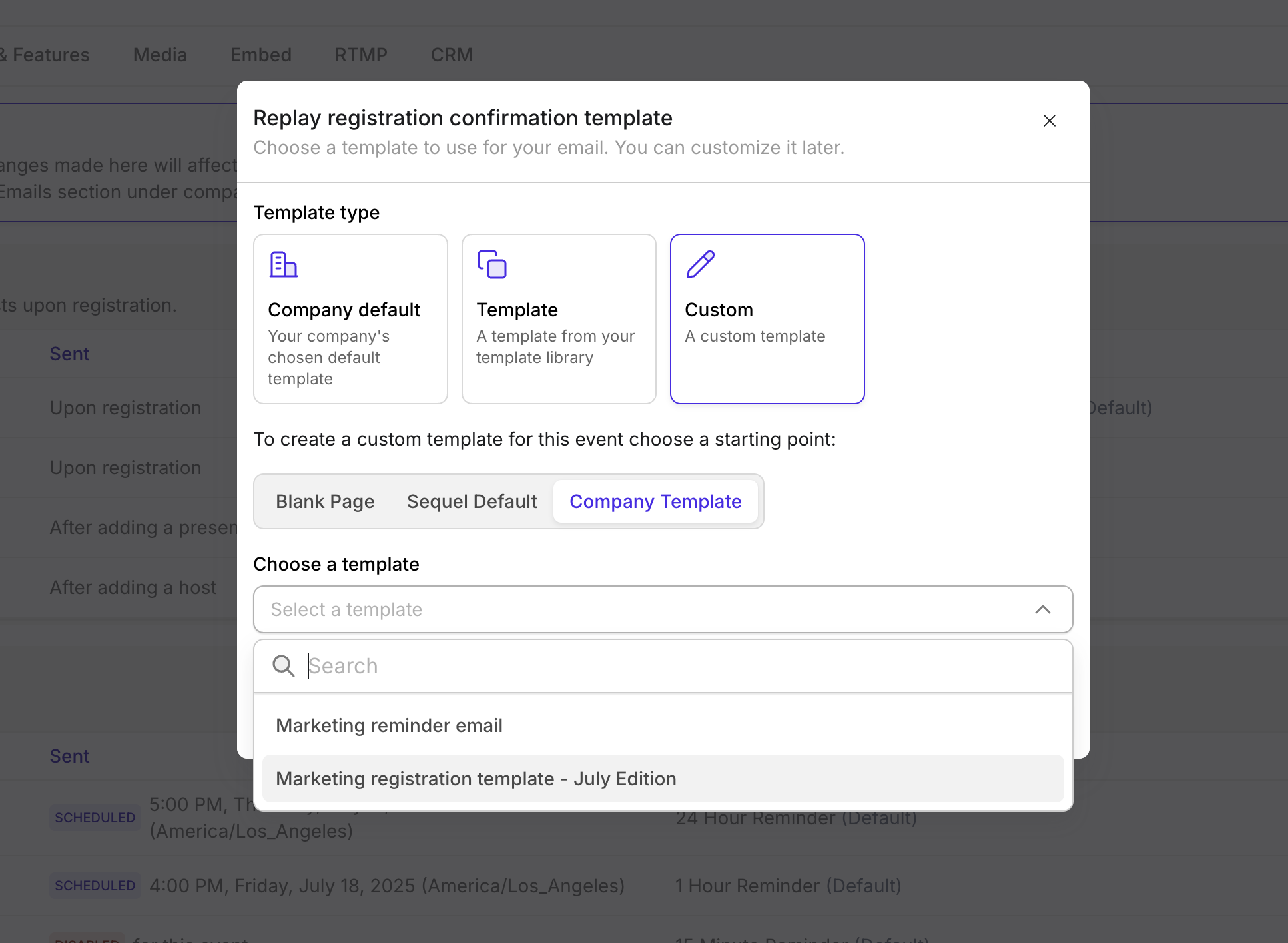Click the Choose a template label
1288x943 pixels.
336,564
